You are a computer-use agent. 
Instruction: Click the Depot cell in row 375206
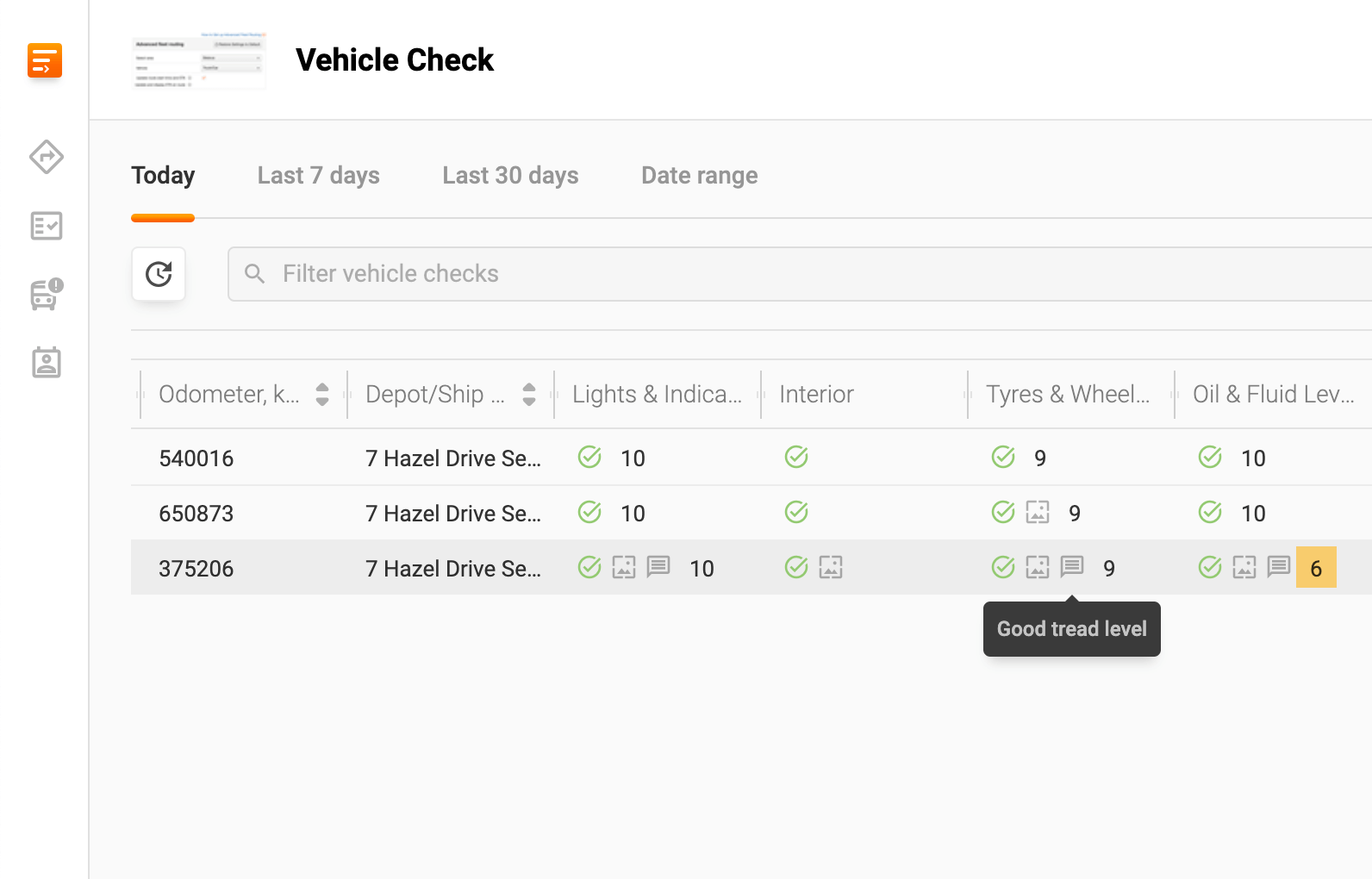coord(453,569)
